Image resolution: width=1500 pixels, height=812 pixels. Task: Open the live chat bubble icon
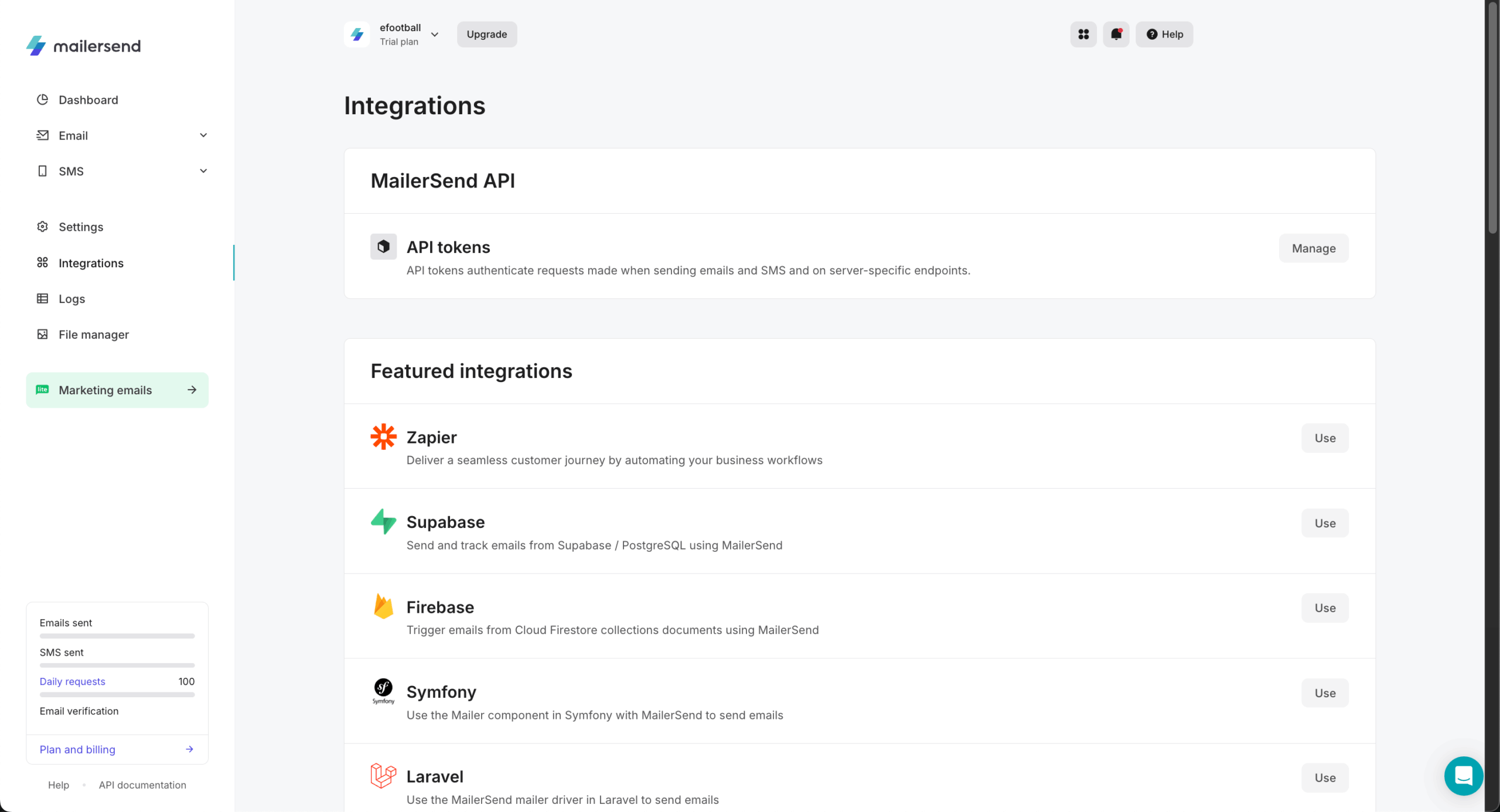1464,776
